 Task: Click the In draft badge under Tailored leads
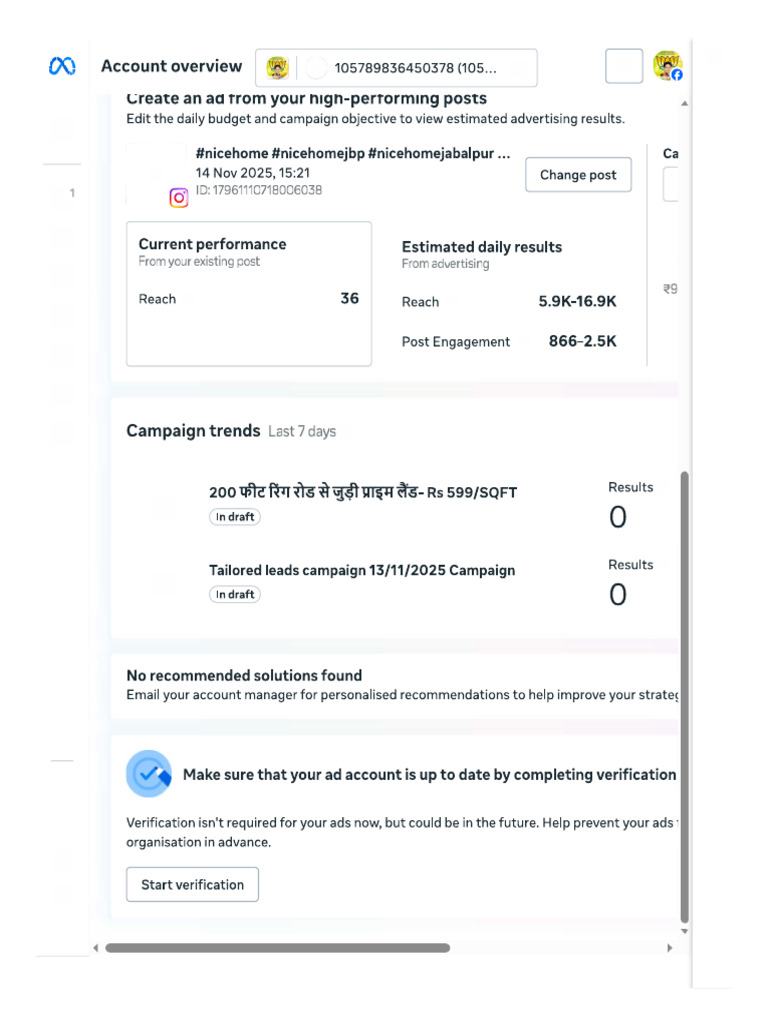235,594
